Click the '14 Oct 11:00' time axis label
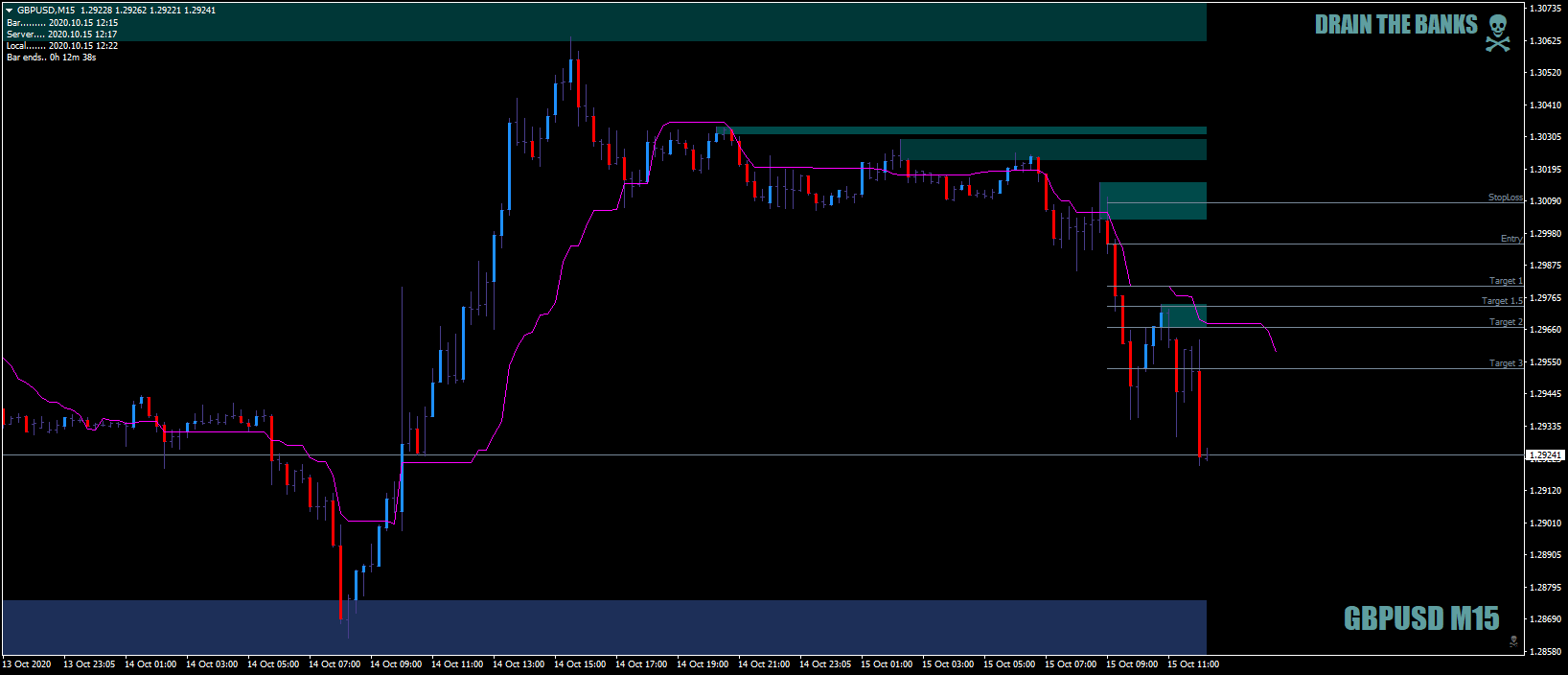This screenshot has width=1568, height=675. click(457, 663)
